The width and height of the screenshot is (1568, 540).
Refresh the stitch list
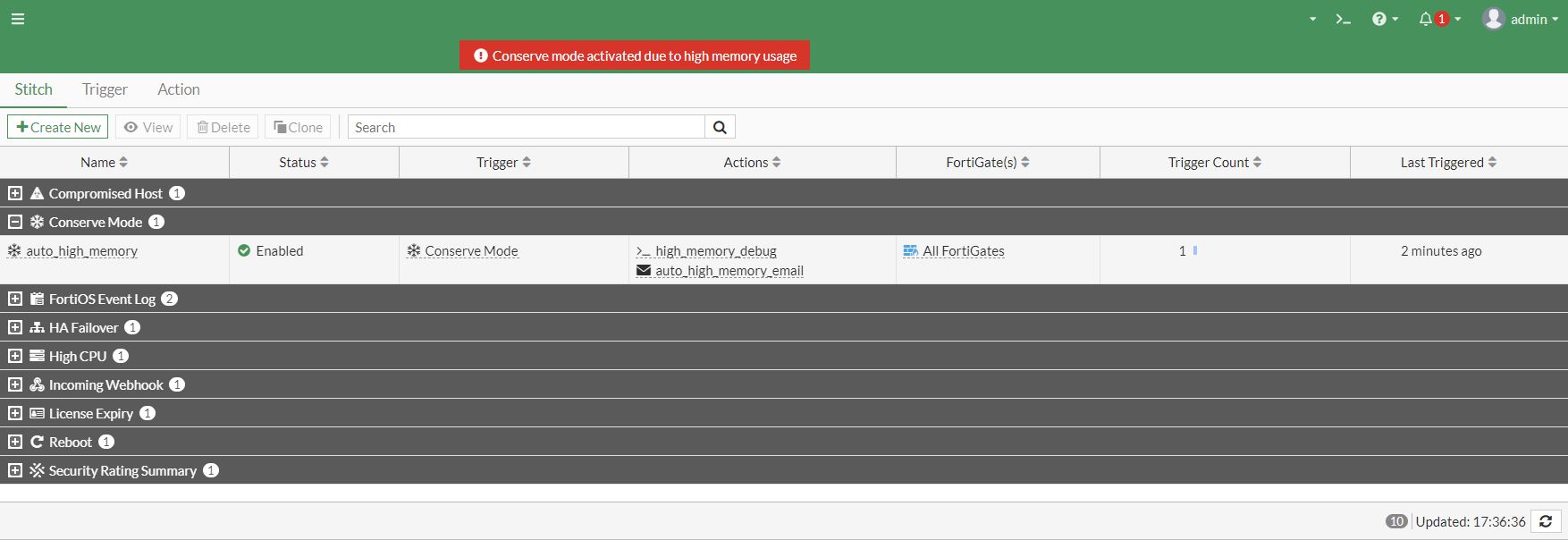(x=1546, y=521)
